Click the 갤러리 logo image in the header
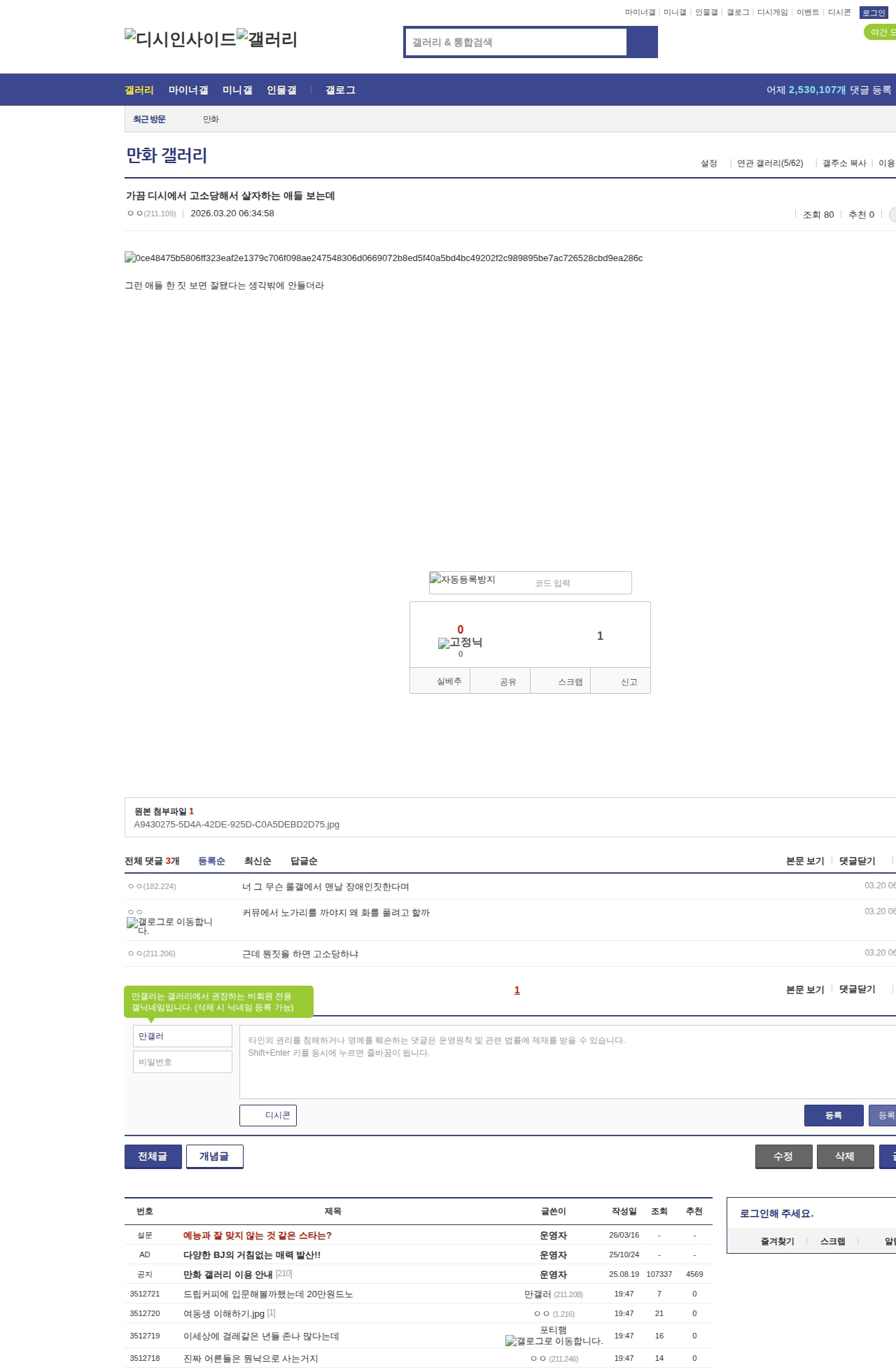896x1370 pixels. pyautogui.click(x=267, y=39)
